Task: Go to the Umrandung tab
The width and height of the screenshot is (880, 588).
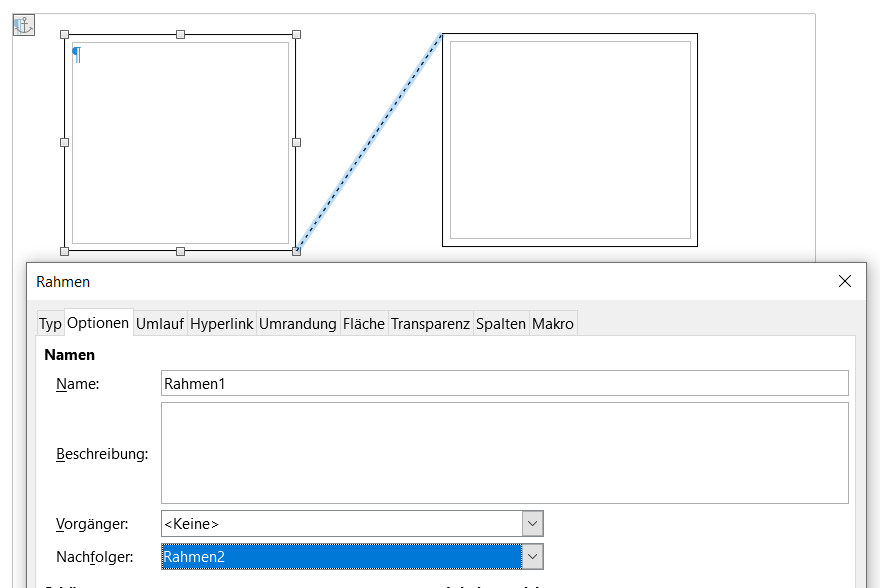Action: point(298,324)
